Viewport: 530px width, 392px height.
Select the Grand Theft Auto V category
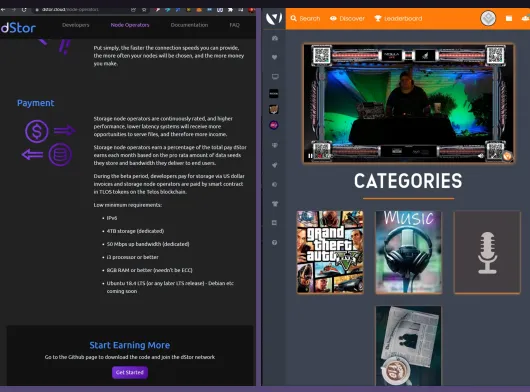click(330, 252)
